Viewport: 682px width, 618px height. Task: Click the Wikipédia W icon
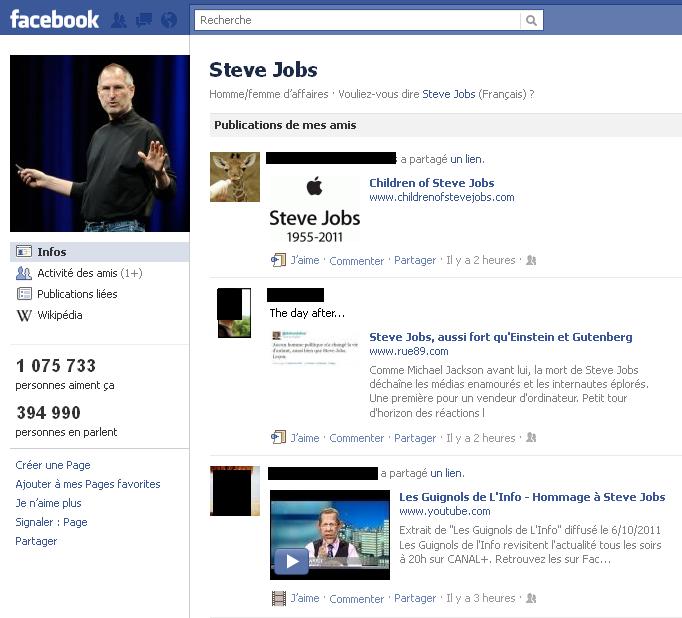24,315
